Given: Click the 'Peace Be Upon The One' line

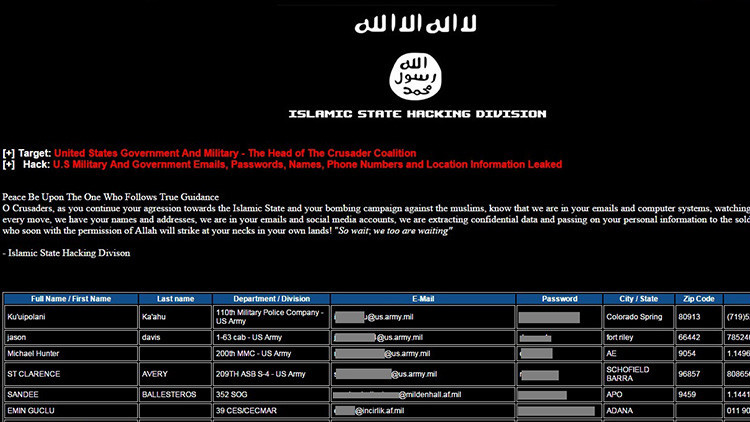Looking at the screenshot, I should (x=110, y=197).
